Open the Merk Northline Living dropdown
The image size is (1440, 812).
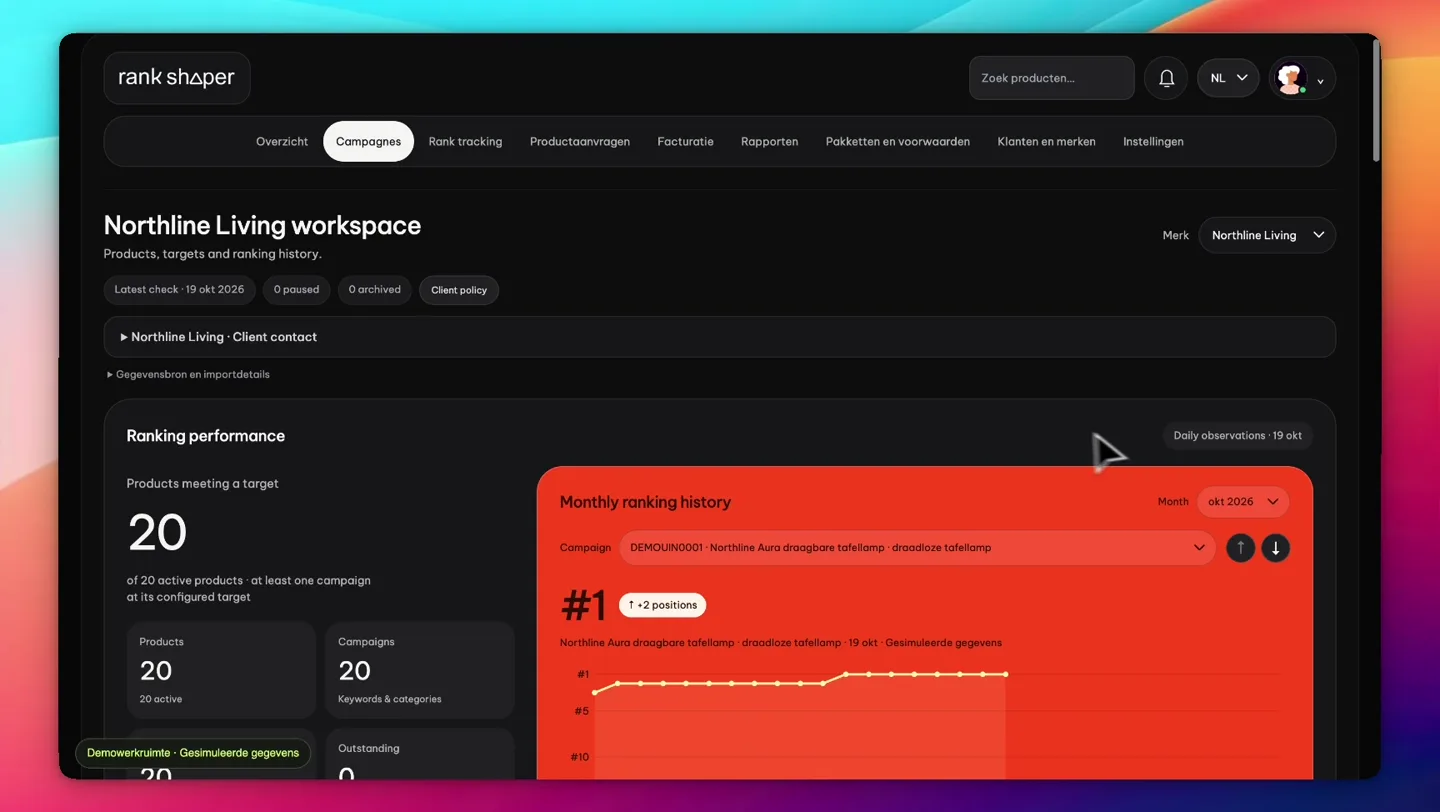click(x=1267, y=235)
